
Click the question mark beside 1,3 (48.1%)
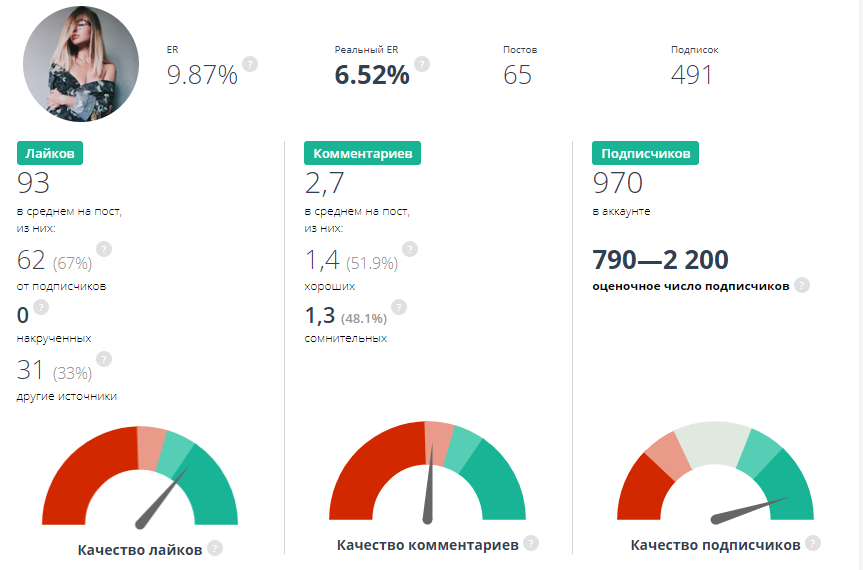pyautogui.click(x=399, y=307)
